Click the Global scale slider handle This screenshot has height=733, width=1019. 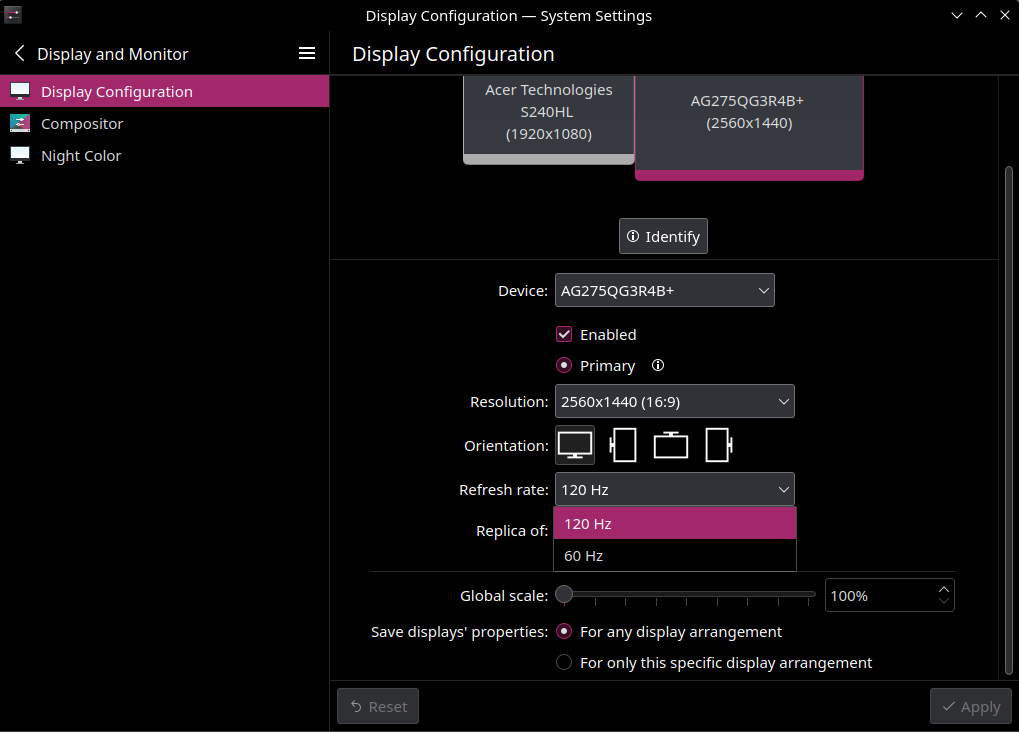point(564,595)
